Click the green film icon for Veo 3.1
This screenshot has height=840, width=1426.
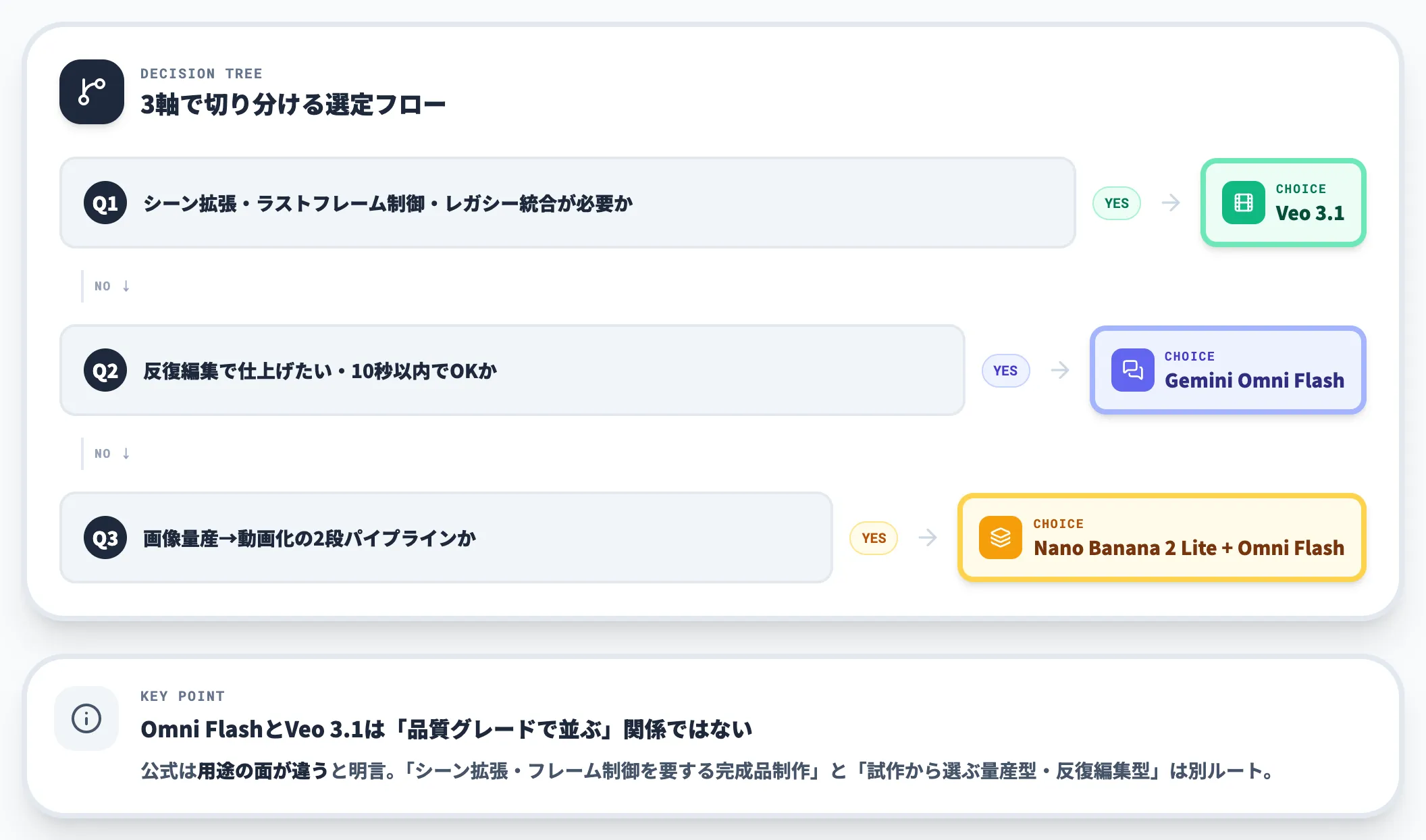click(x=1243, y=203)
